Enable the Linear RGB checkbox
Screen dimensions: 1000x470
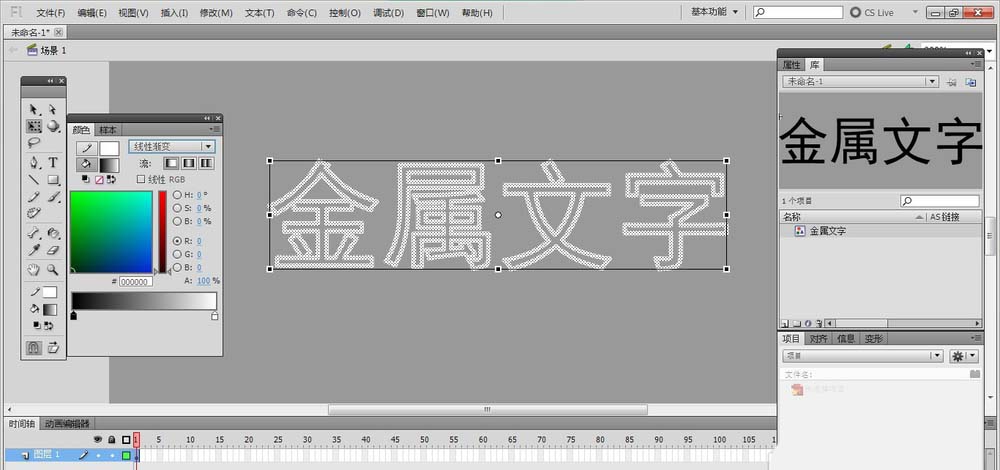[x=141, y=180]
